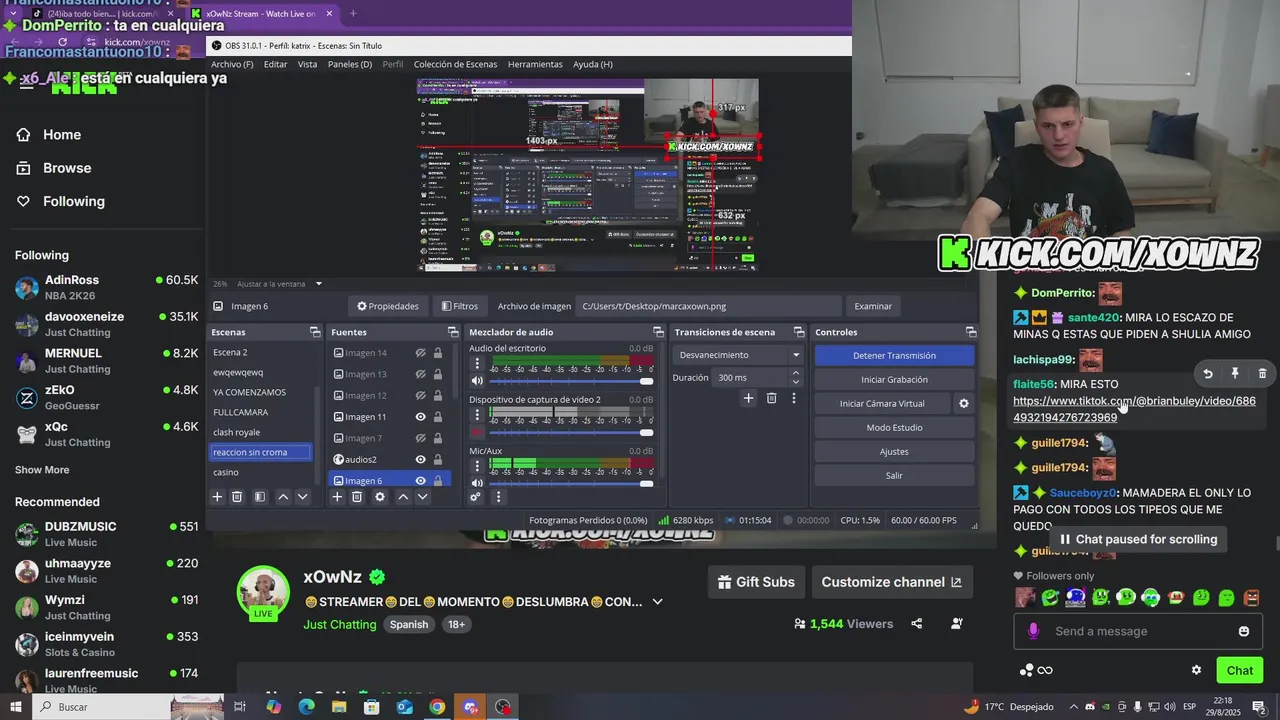The height and width of the screenshot is (720, 1280).
Task: Toggle visibility of Imagen 6 source
Action: click(x=421, y=481)
